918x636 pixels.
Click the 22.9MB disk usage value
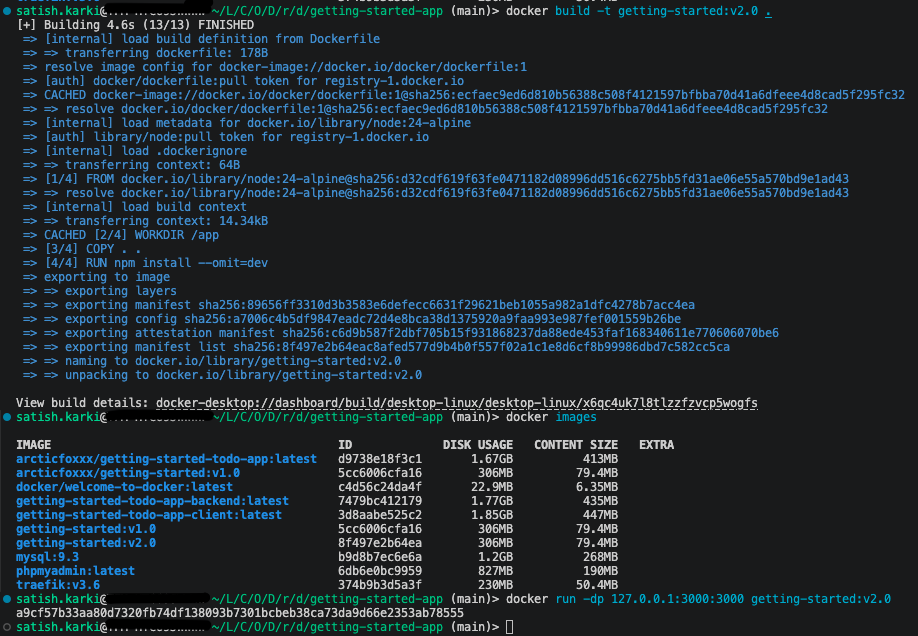[492, 487]
